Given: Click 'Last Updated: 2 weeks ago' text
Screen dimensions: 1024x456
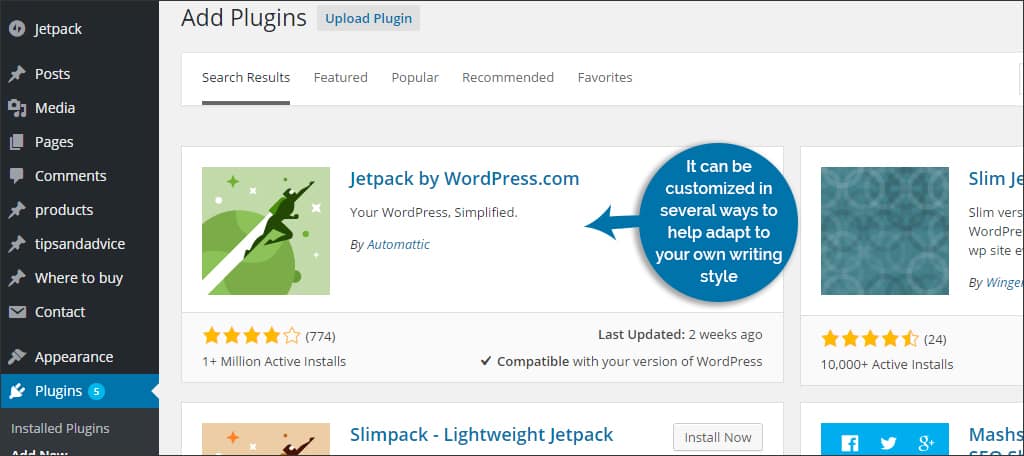Looking at the screenshot, I should click(680, 335).
